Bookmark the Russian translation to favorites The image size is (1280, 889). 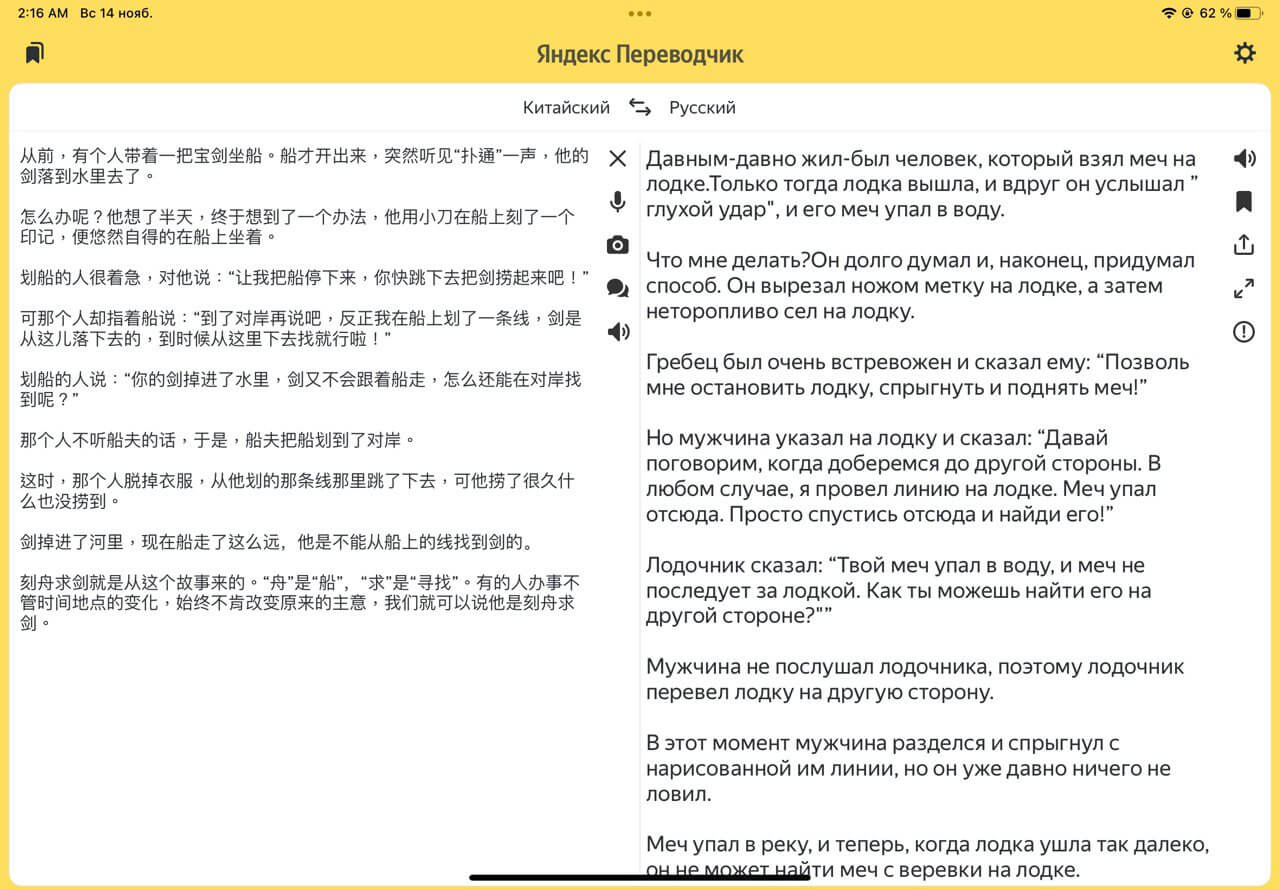point(1244,202)
